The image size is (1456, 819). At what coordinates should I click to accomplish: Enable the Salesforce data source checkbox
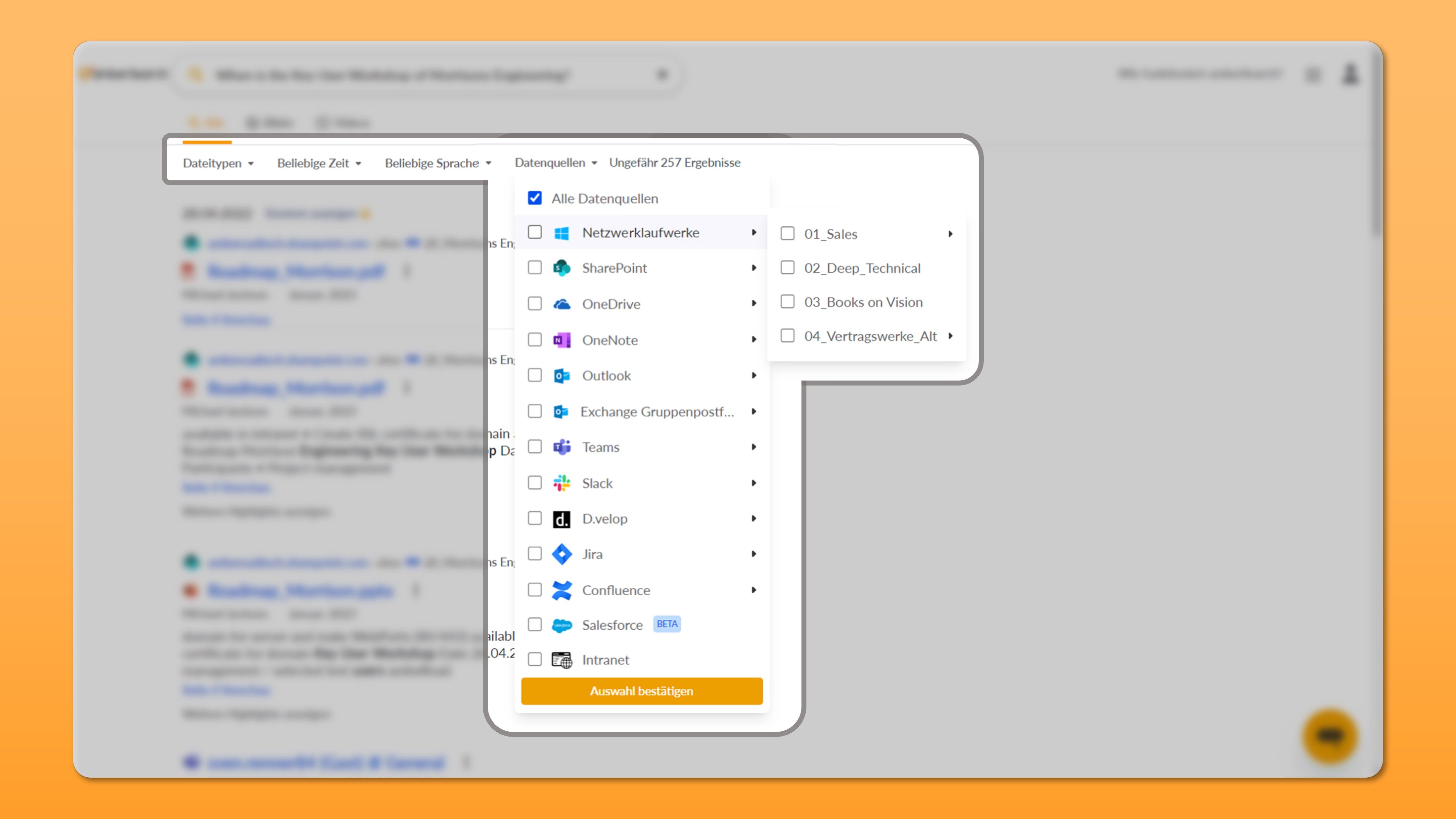click(x=535, y=624)
